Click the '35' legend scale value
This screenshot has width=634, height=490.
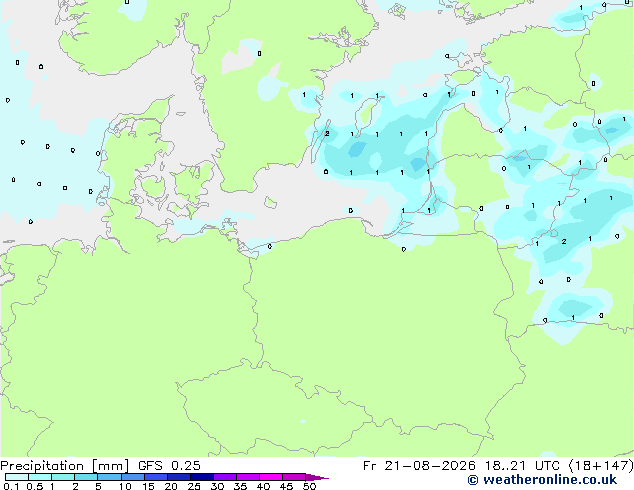[x=240, y=486]
